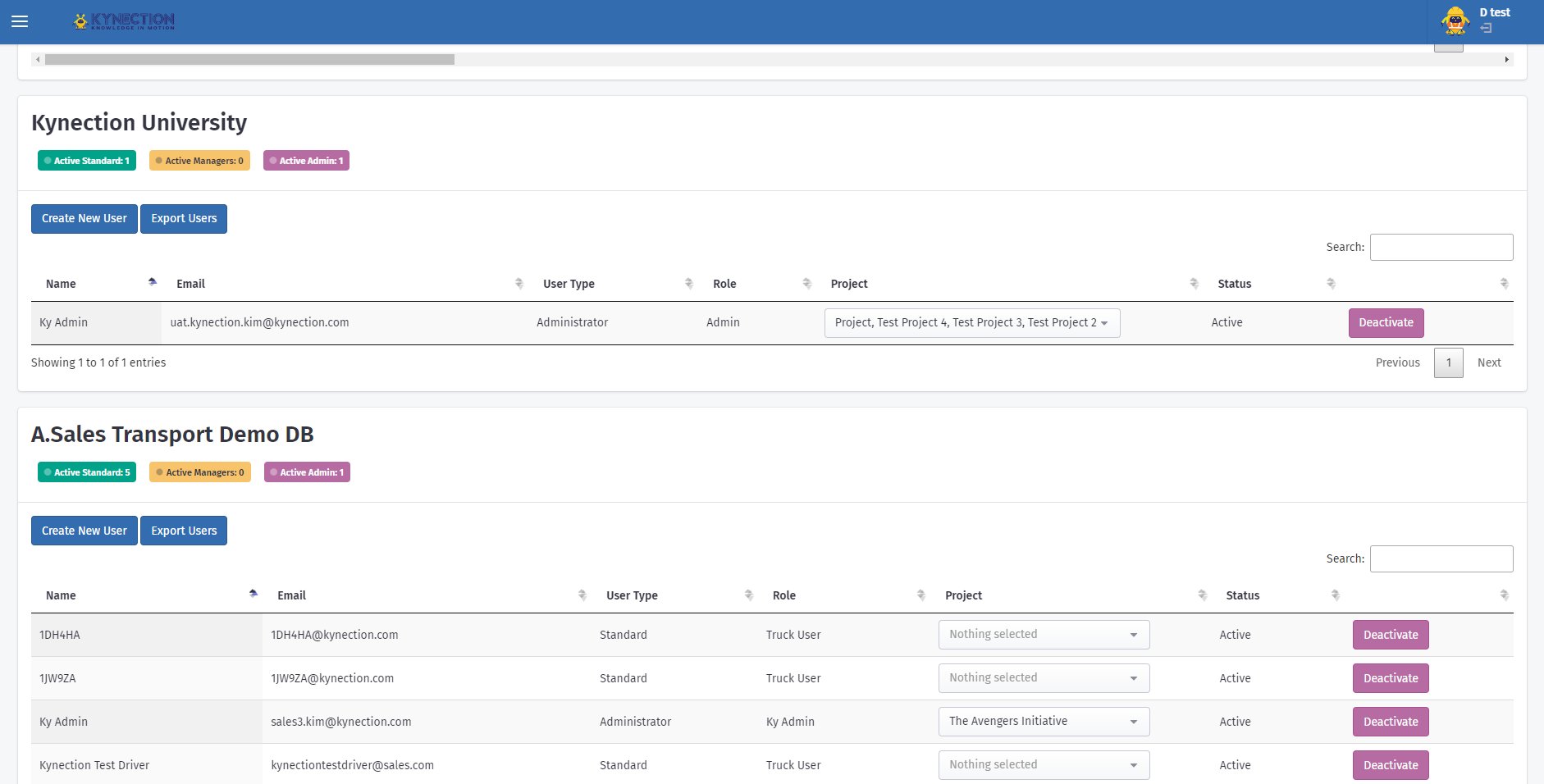This screenshot has height=784, width=1544.
Task: Click Active Managers: 0 badge under A.Sales Transport
Action: [x=200, y=472]
